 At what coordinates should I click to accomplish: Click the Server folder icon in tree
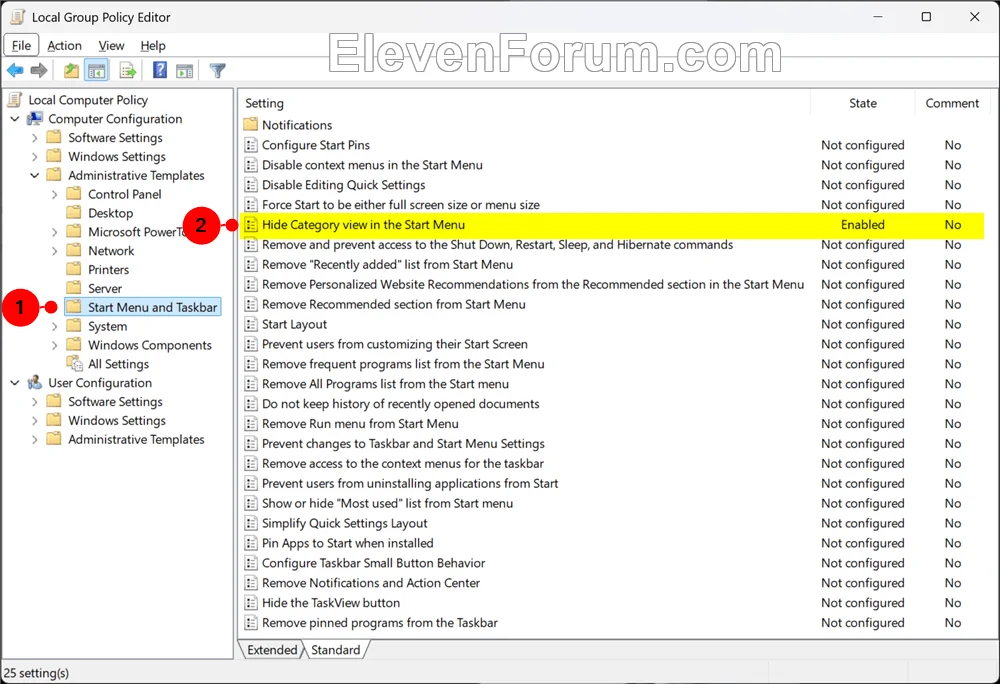coord(74,287)
